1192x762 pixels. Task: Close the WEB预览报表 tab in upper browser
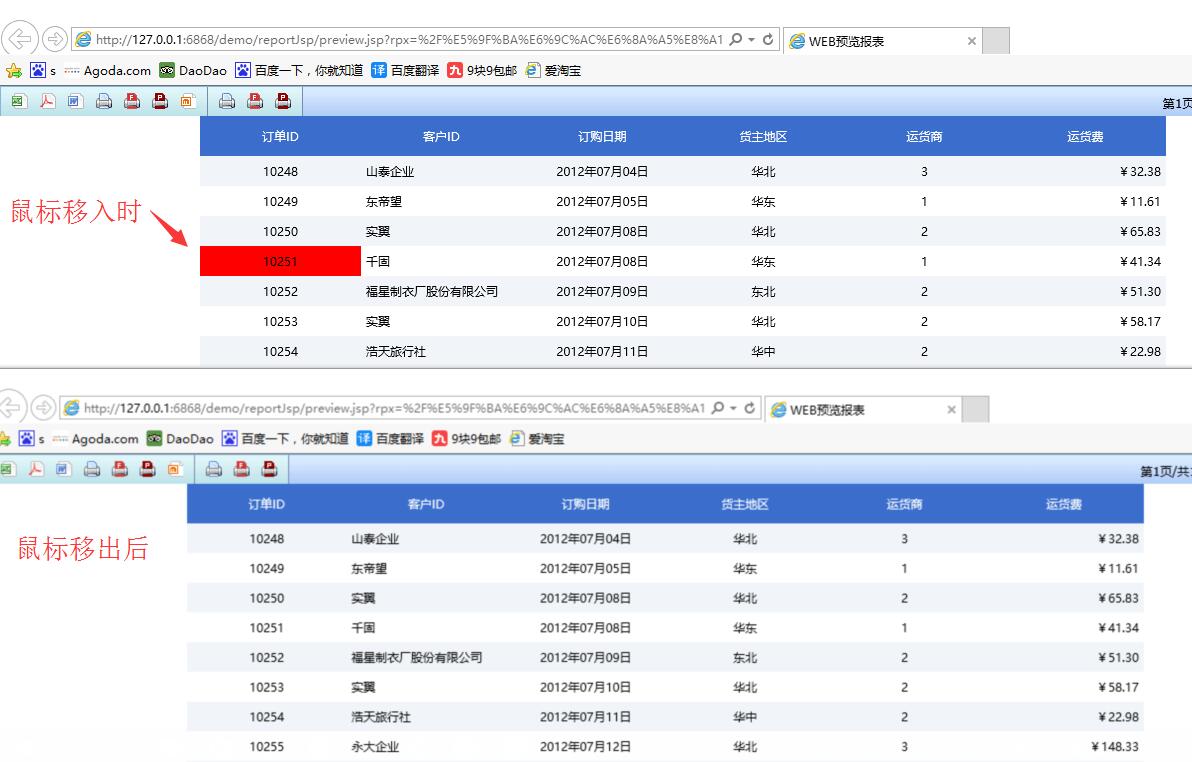[x=971, y=41]
